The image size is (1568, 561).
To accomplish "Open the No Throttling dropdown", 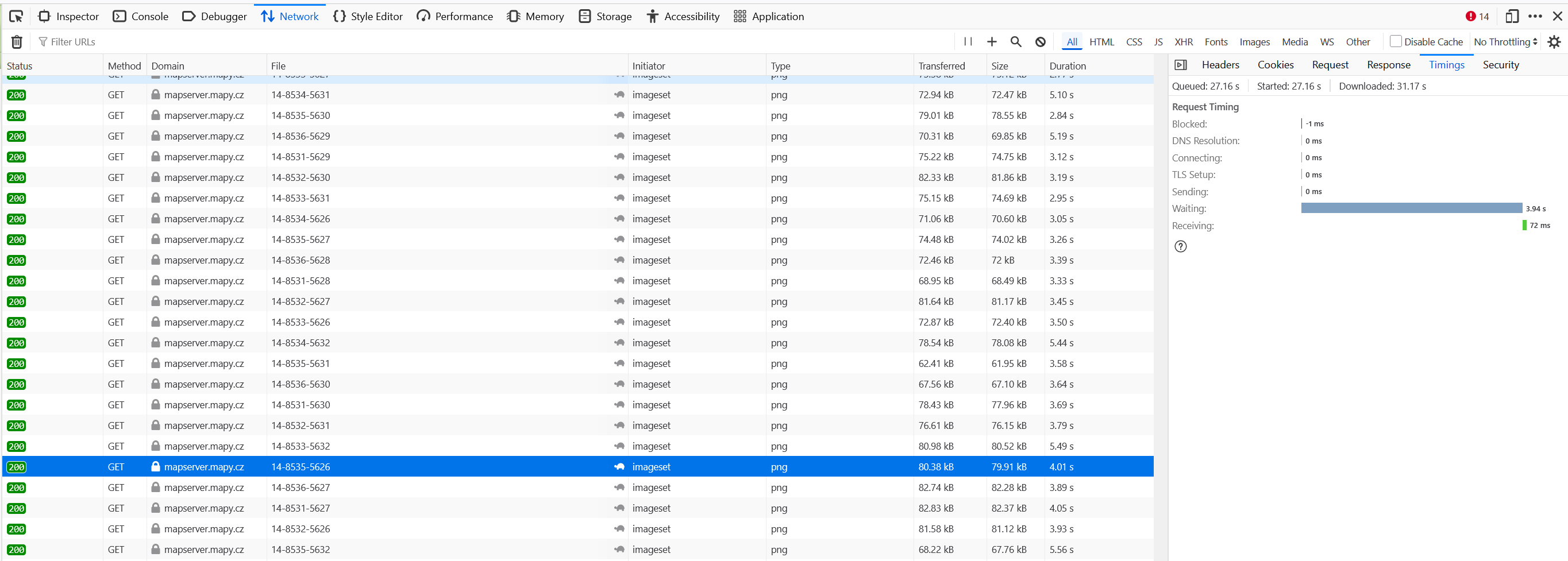I will [1505, 42].
